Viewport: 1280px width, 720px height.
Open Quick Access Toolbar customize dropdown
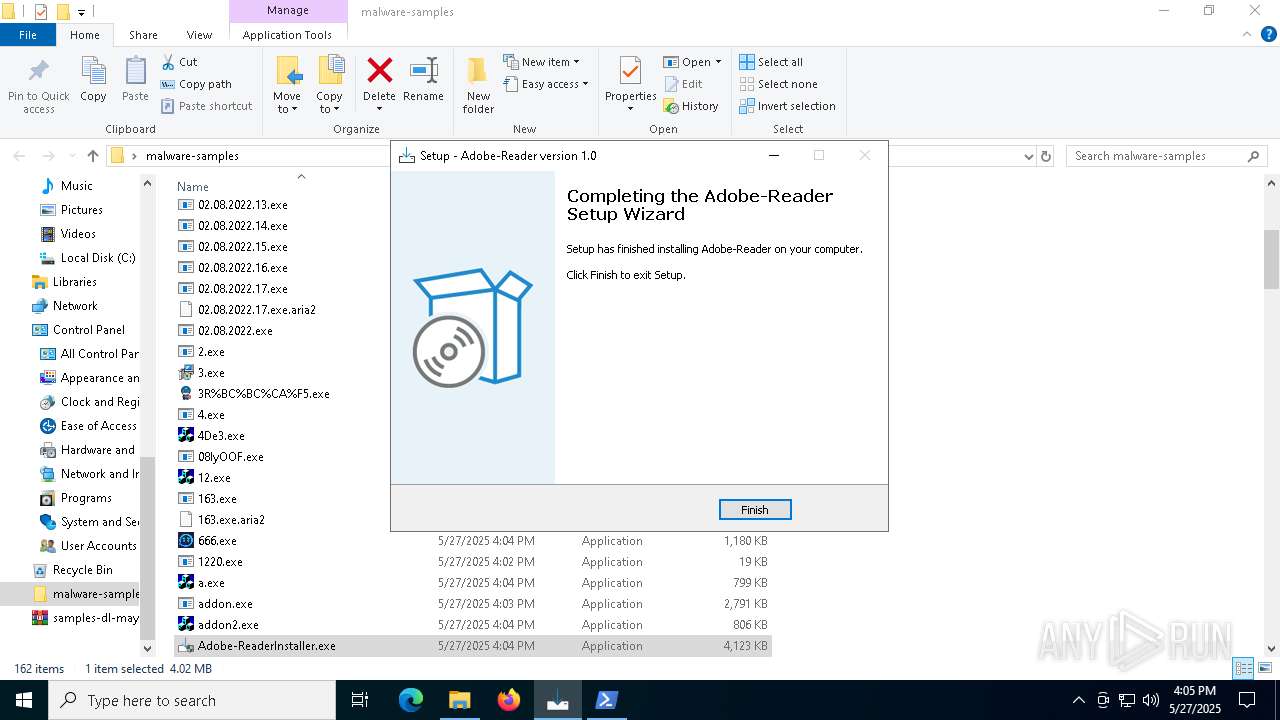(82, 12)
